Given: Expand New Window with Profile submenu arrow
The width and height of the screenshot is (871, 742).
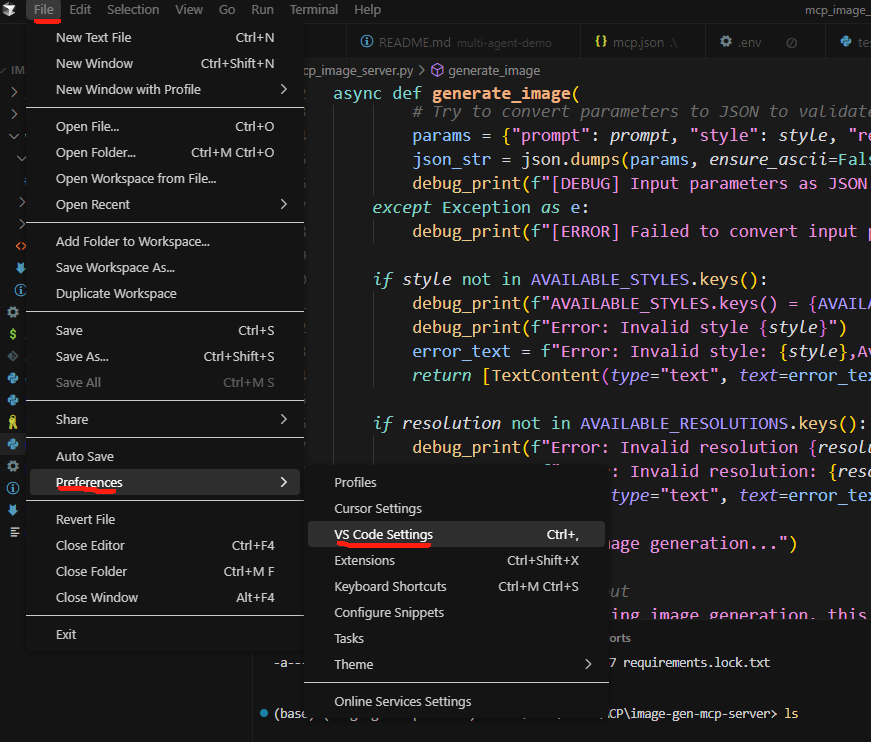Looking at the screenshot, I should pyautogui.click(x=284, y=89).
